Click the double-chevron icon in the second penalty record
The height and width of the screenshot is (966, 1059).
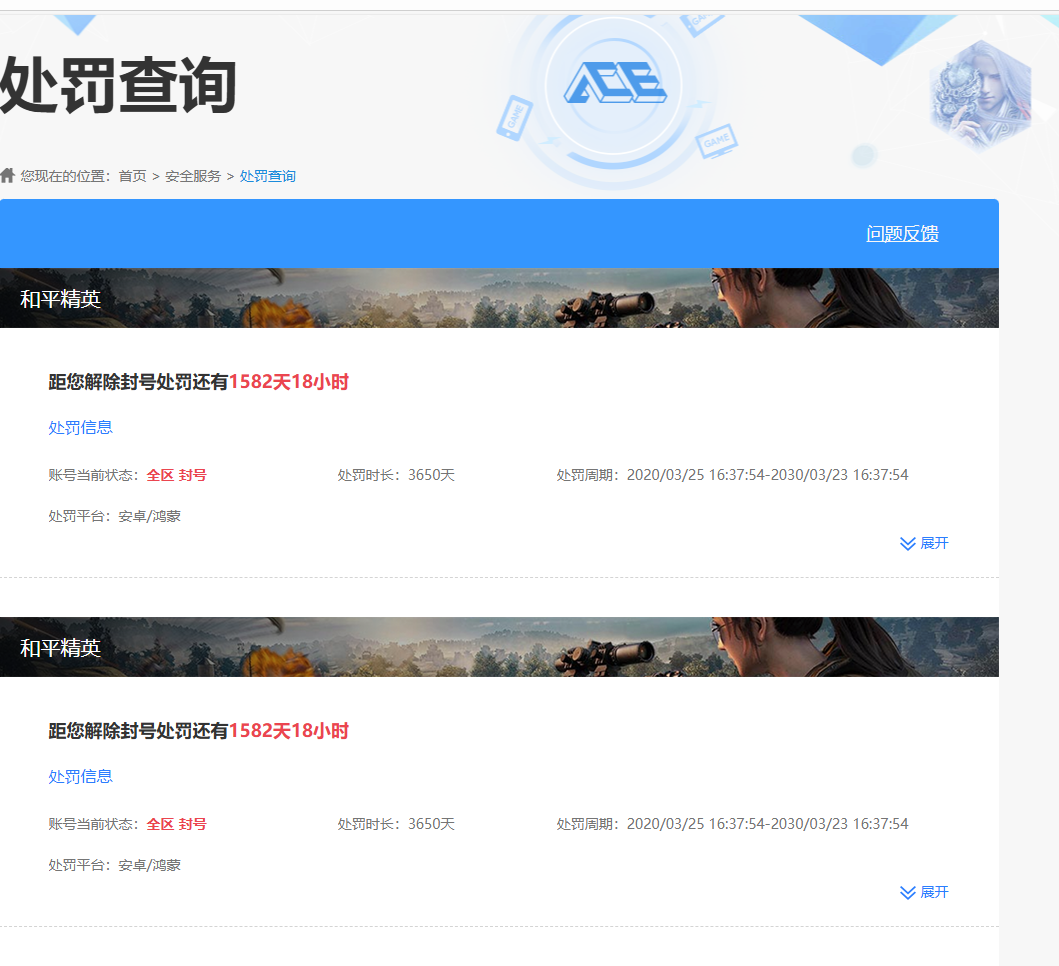[x=908, y=892]
